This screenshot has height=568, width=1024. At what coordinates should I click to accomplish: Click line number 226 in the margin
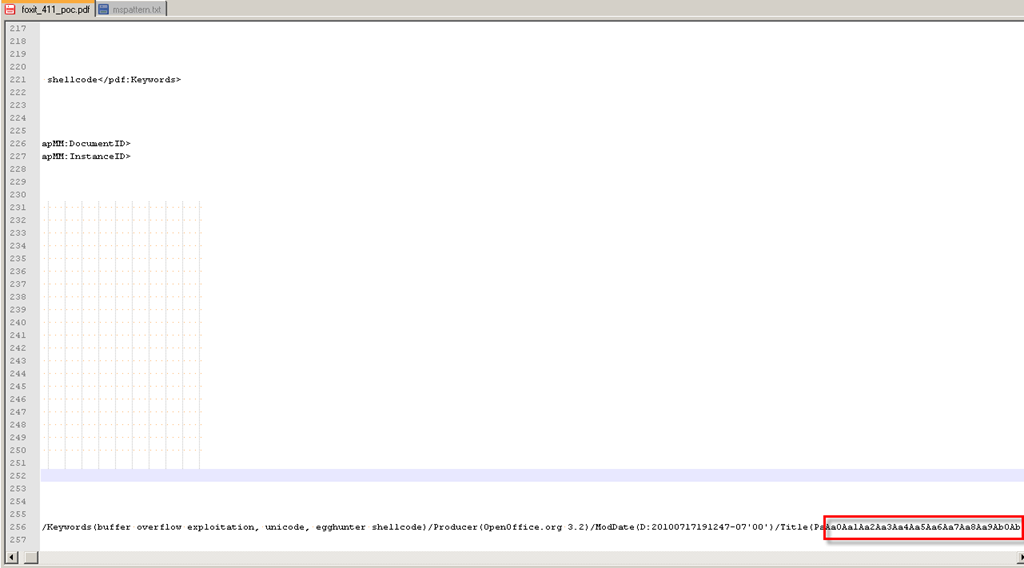pos(17,143)
